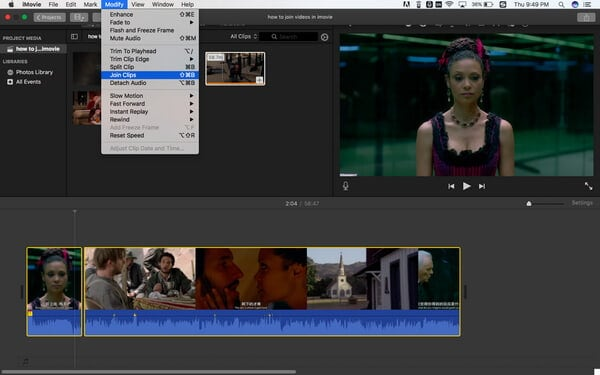Choose Flash and Freeze Frame
600x375 pixels.
click(x=150, y=30)
